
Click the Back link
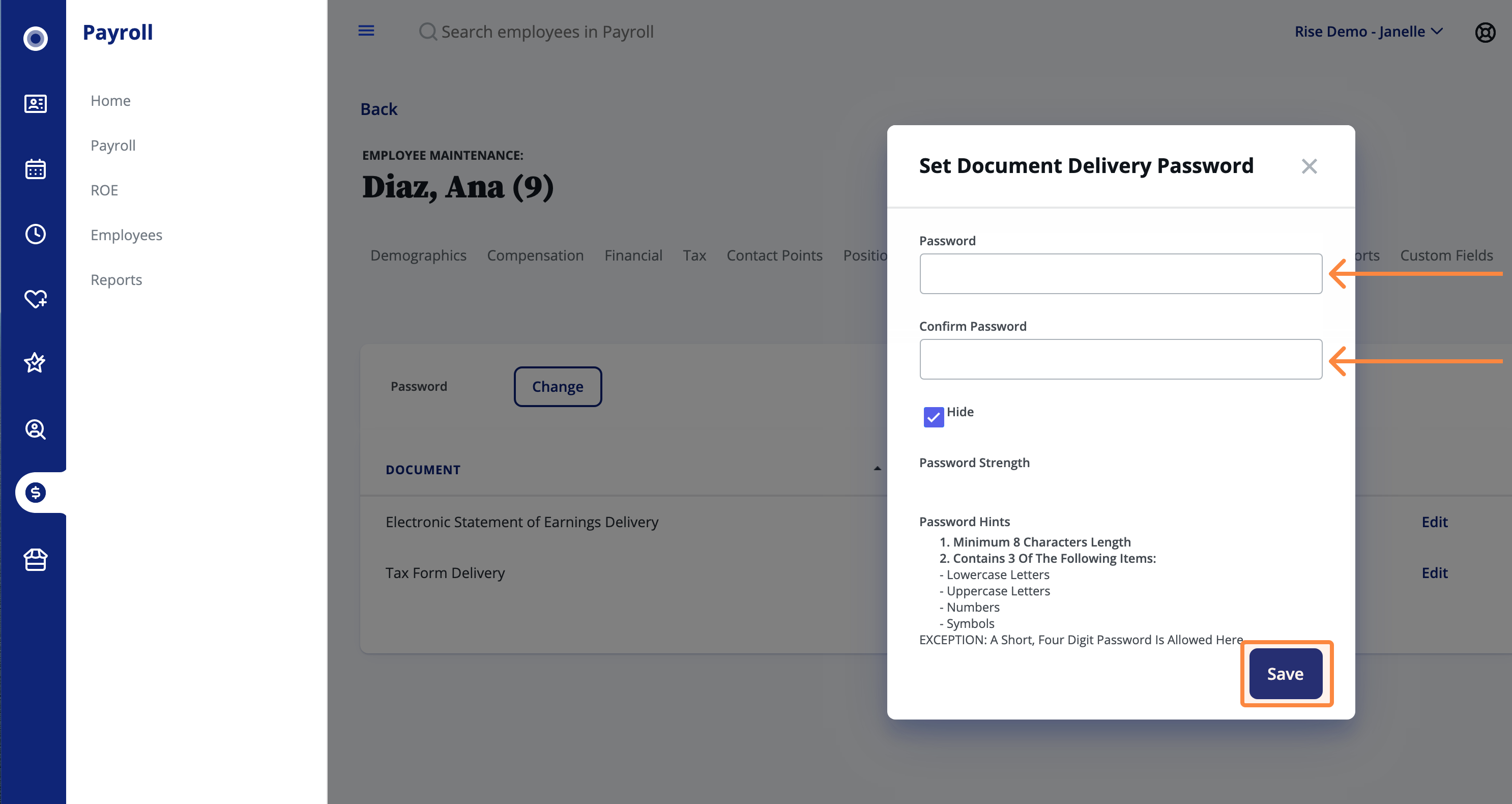pos(379,109)
